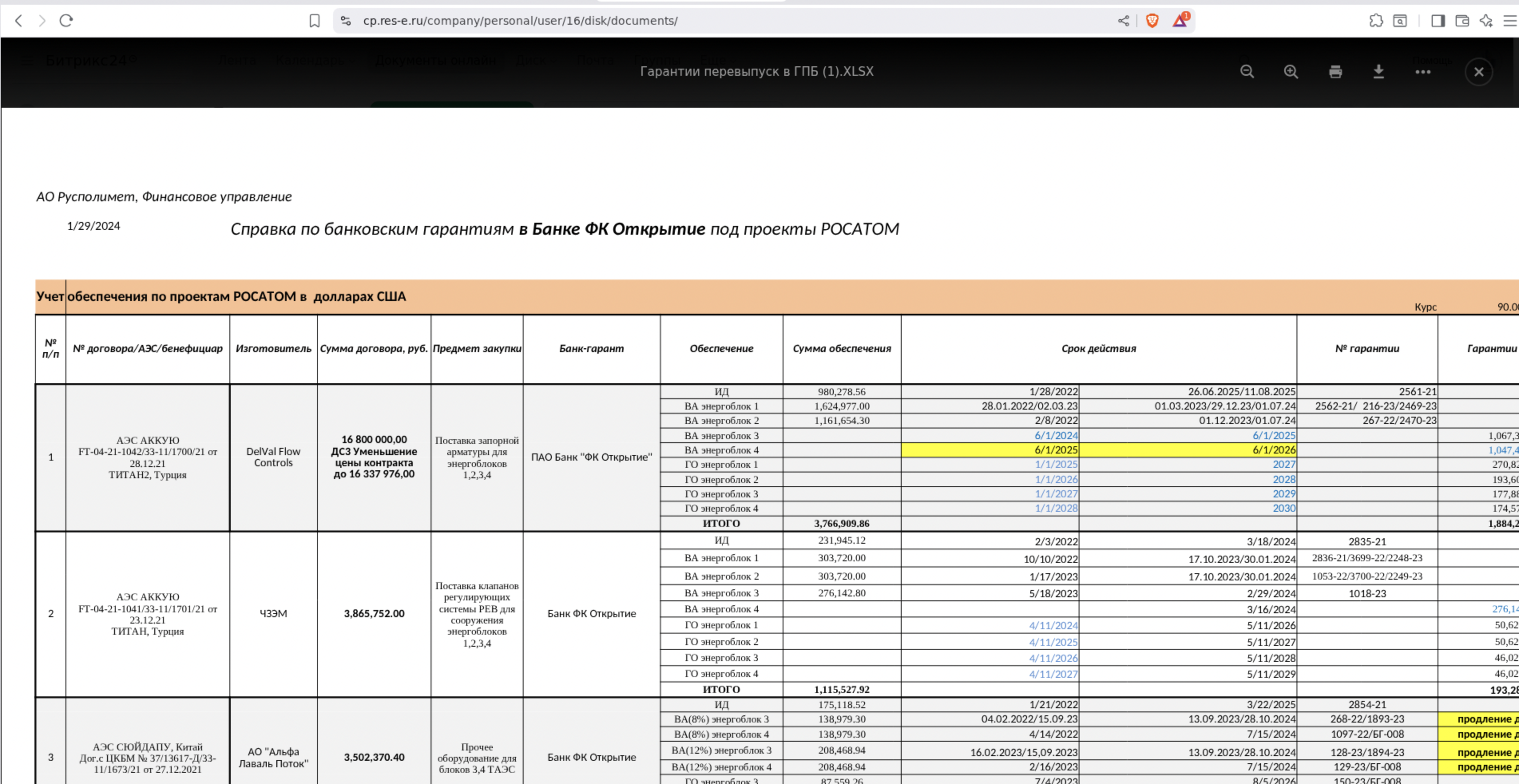Open the three-dots more options menu
Viewport: 1519px width, 784px height.
1422,71
